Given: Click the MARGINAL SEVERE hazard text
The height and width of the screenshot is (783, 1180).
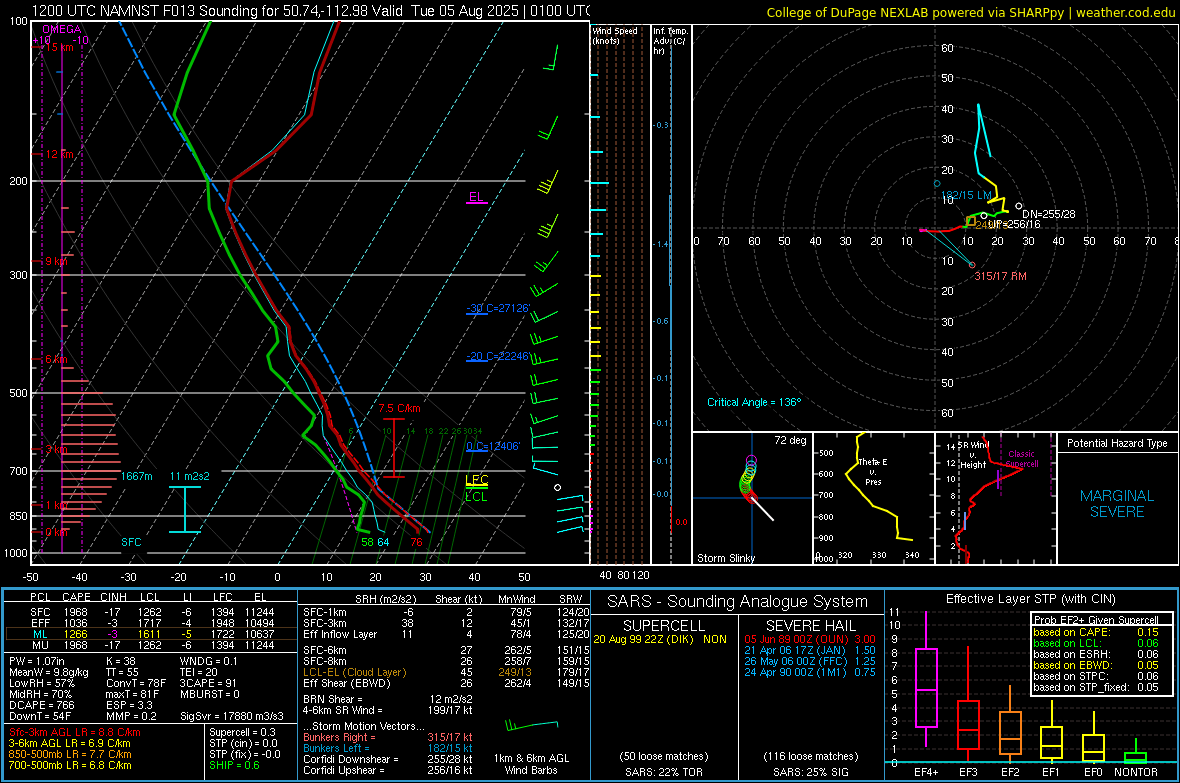Looking at the screenshot, I should pos(1117,504).
